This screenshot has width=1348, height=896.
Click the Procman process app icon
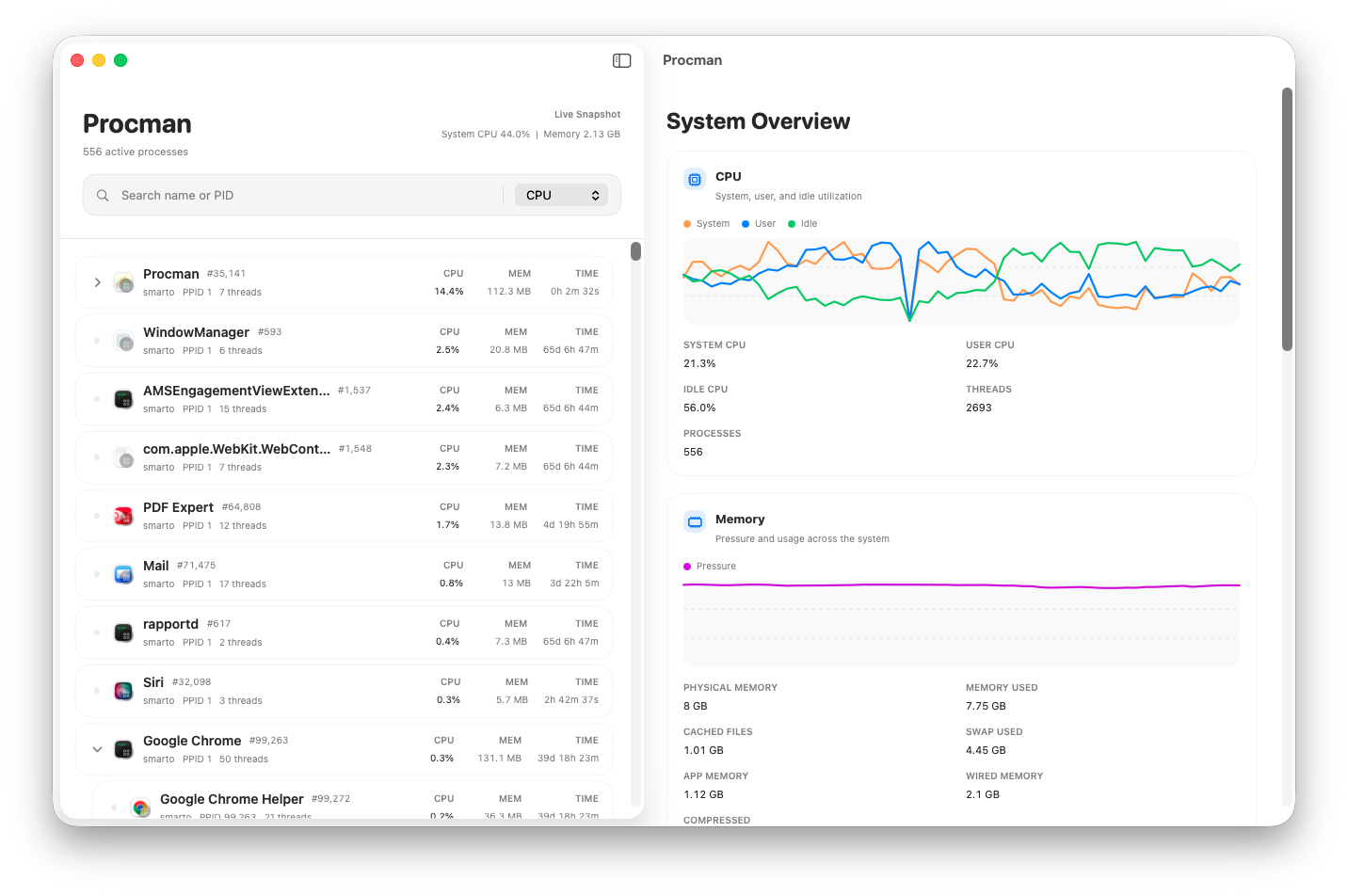[123, 282]
